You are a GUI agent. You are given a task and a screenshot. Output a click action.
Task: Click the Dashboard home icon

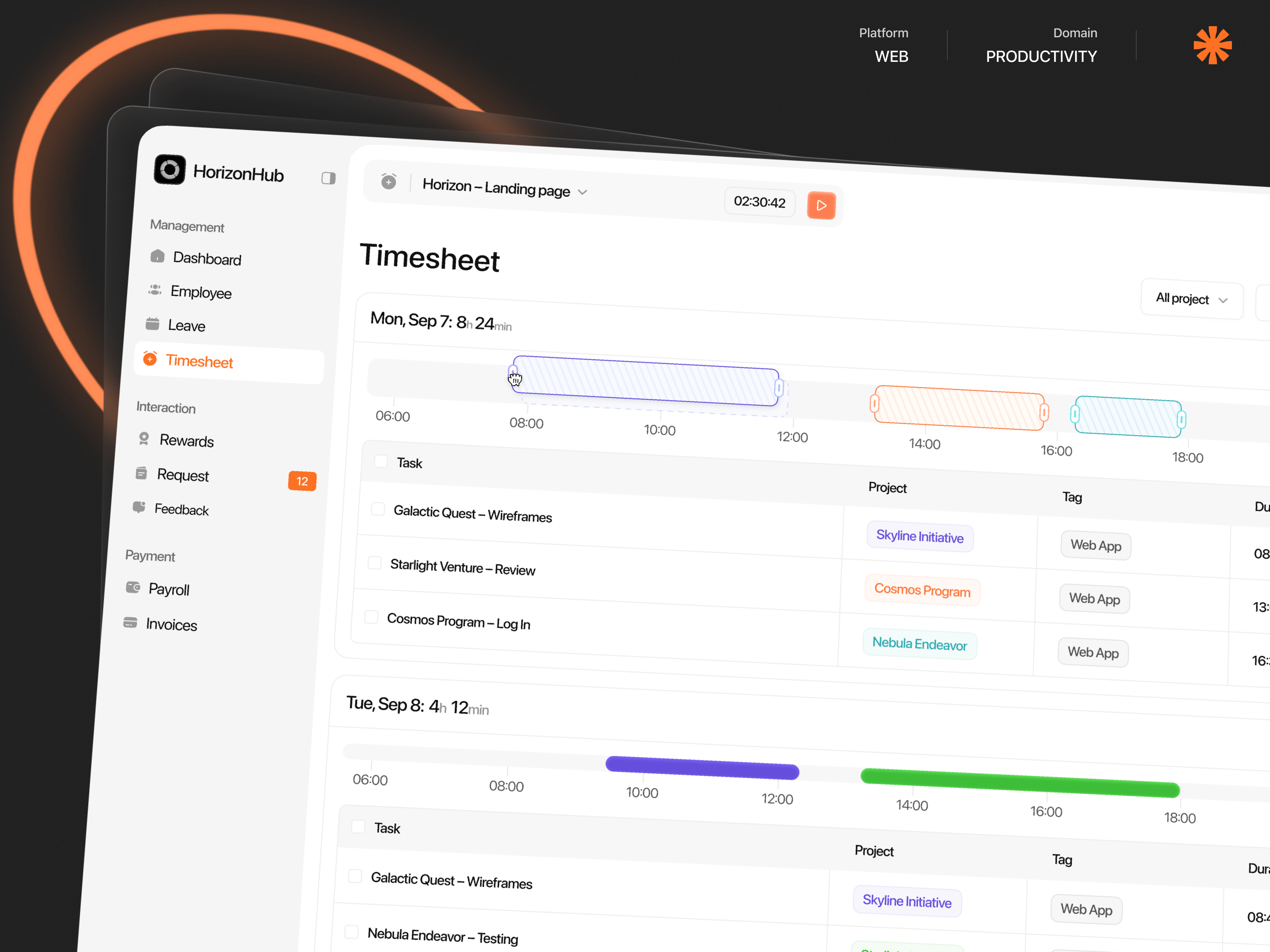point(157,256)
